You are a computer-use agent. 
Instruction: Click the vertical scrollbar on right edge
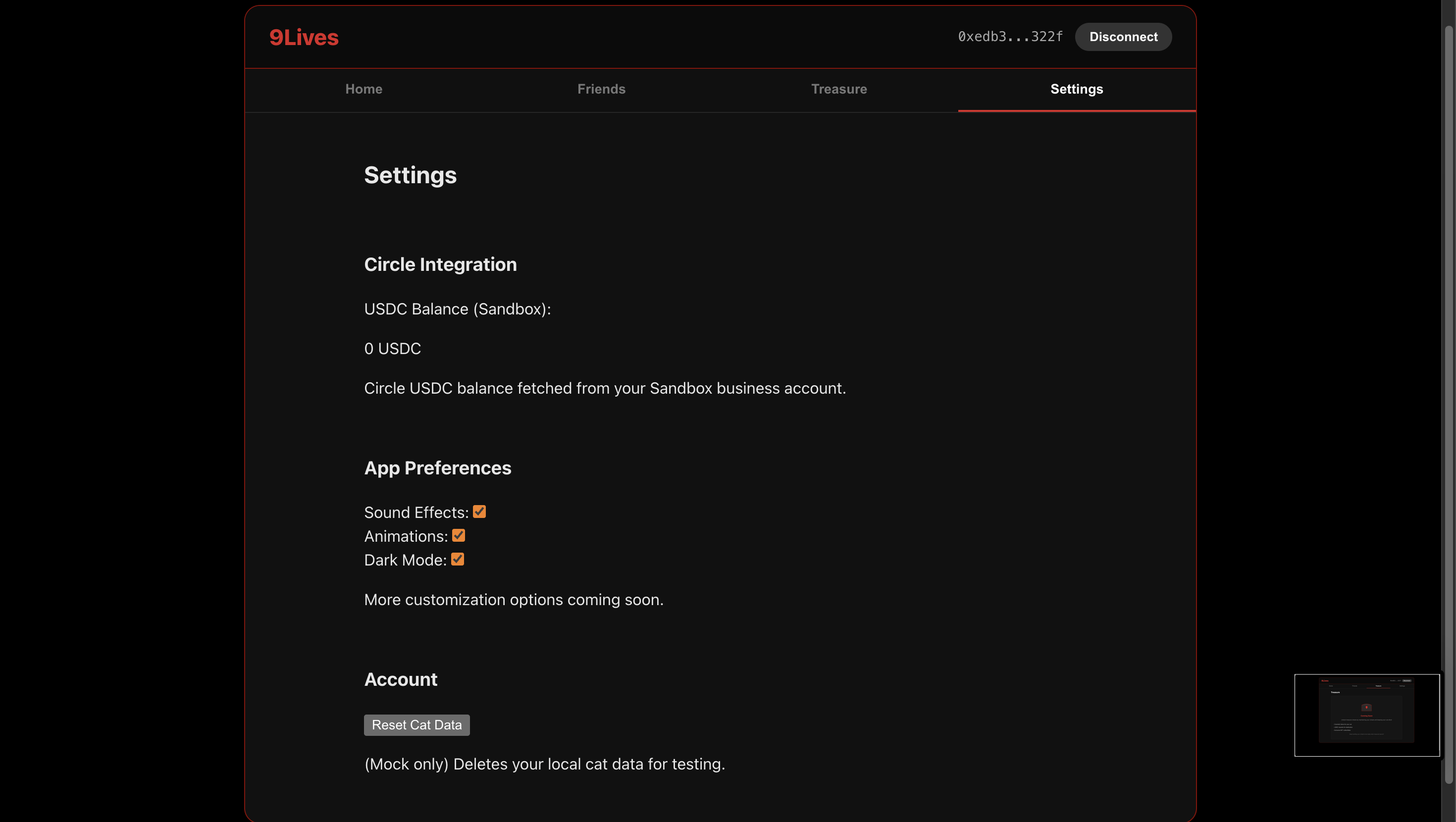click(1448, 396)
